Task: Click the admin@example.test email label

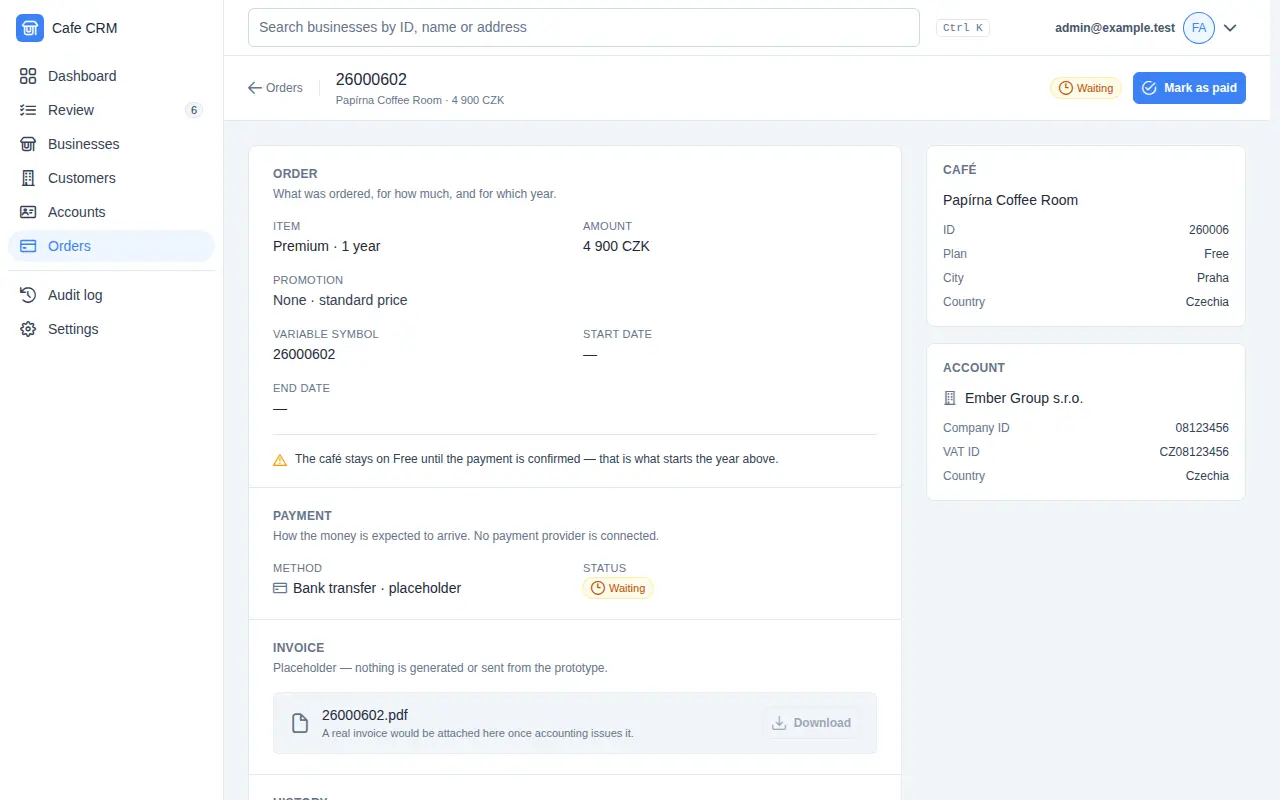Action: click(1115, 28)
